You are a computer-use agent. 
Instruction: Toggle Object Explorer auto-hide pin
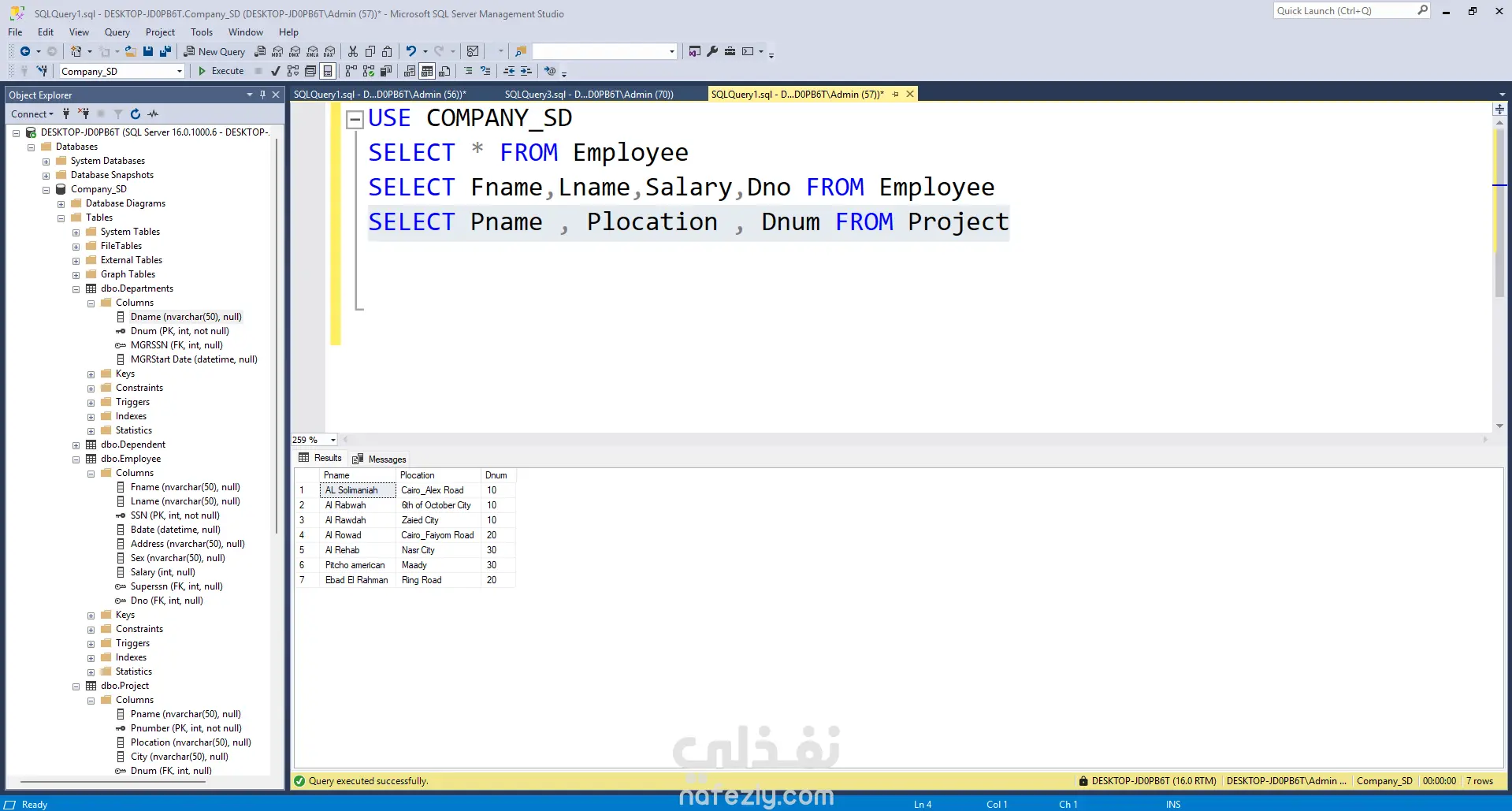[x=262, y=95]
